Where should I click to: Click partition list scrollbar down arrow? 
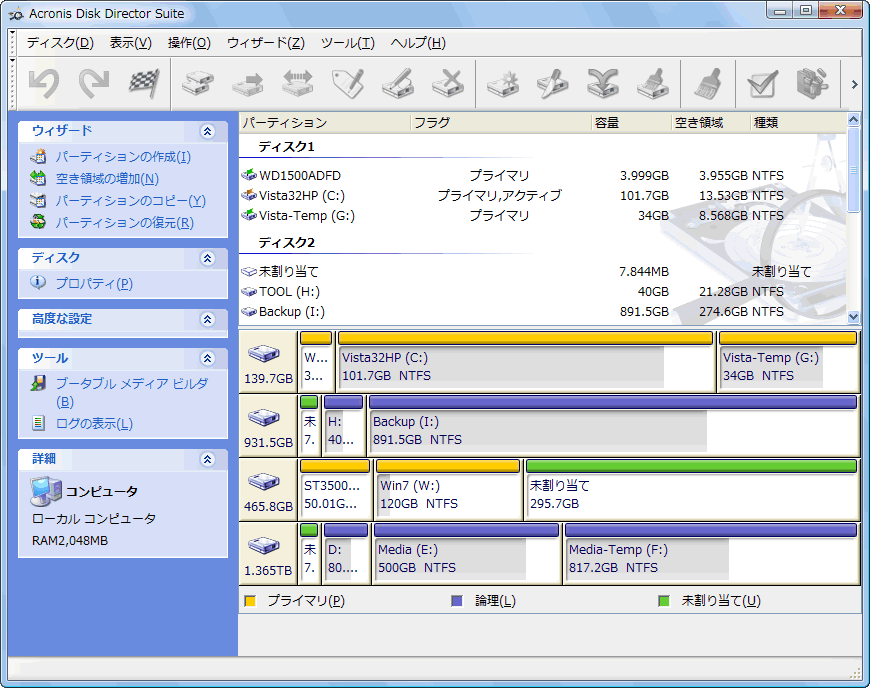click(853, 317)
